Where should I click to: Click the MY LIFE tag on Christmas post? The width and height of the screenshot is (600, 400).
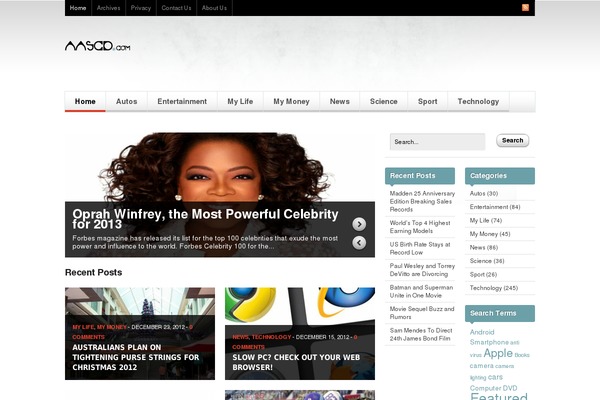click(x=83, y=327)
